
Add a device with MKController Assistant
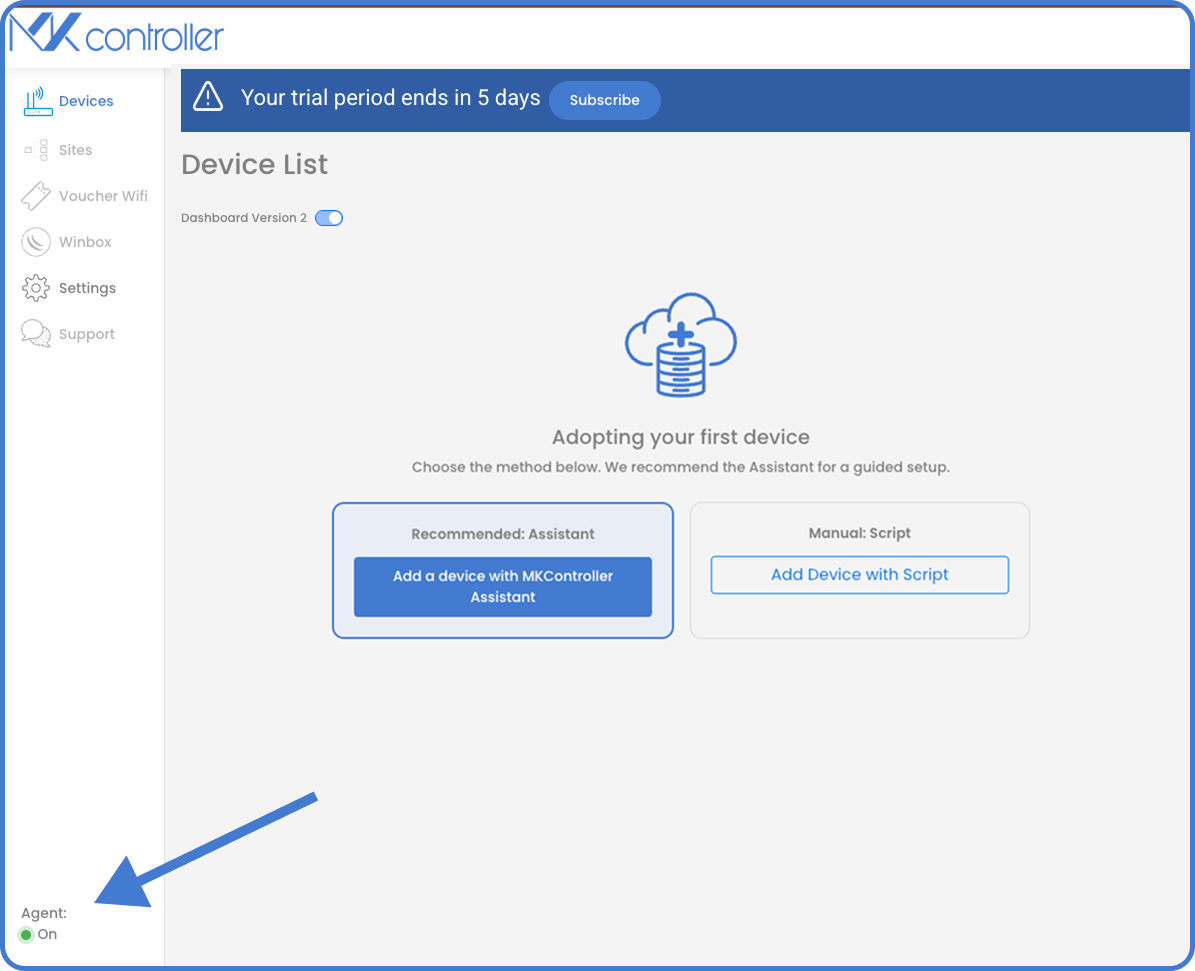click(502, 586)
